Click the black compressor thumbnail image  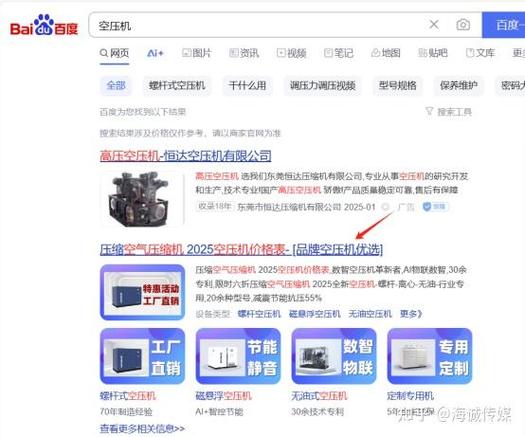point(142,199)
